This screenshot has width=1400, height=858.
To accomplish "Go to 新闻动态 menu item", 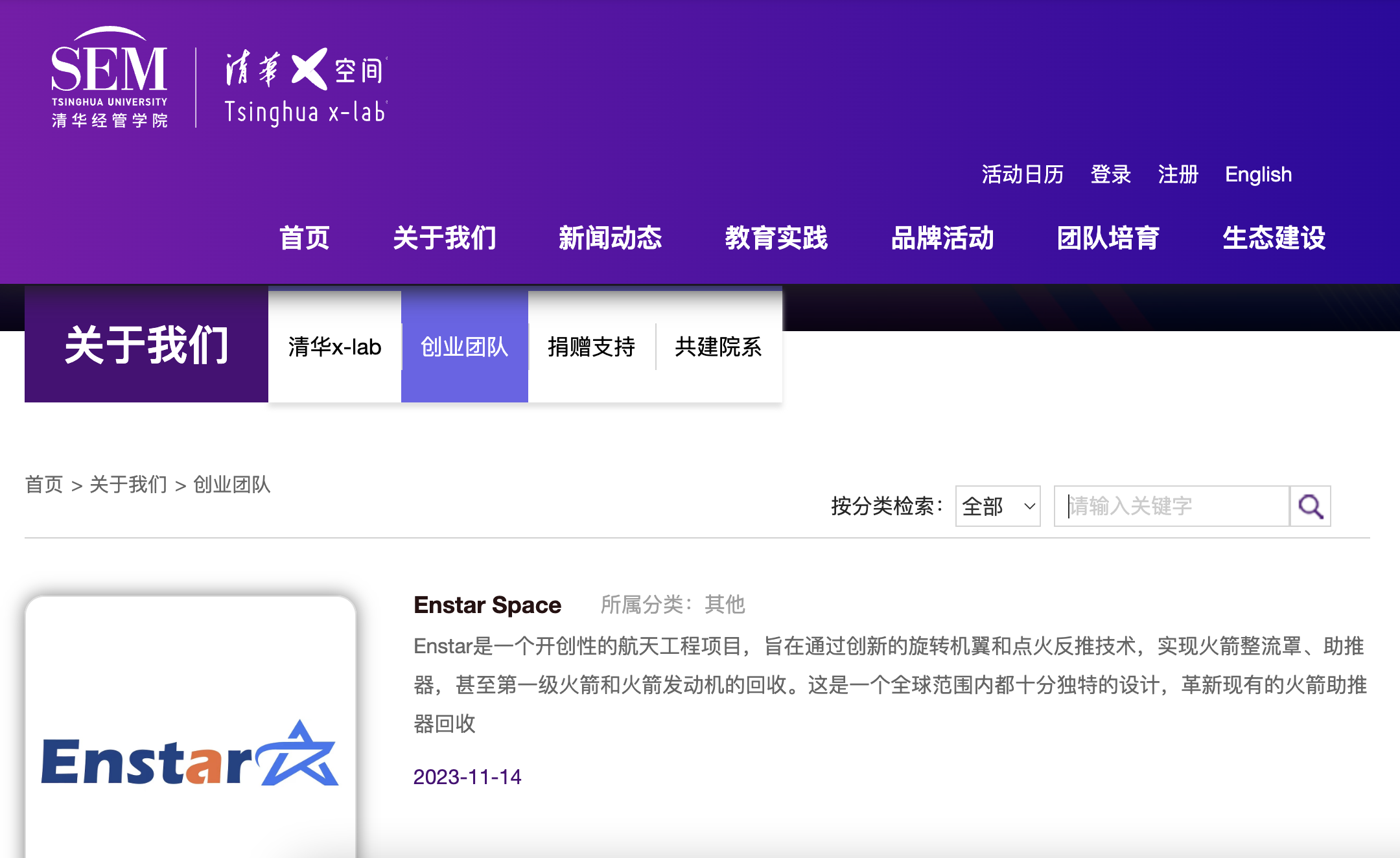I will click(x=610, y=238).
